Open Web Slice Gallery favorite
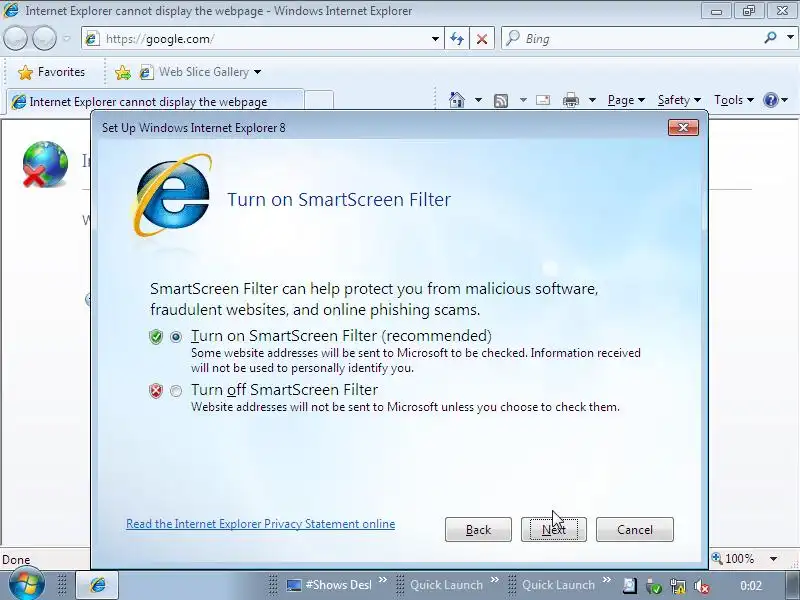 click(x=194, y=72)
